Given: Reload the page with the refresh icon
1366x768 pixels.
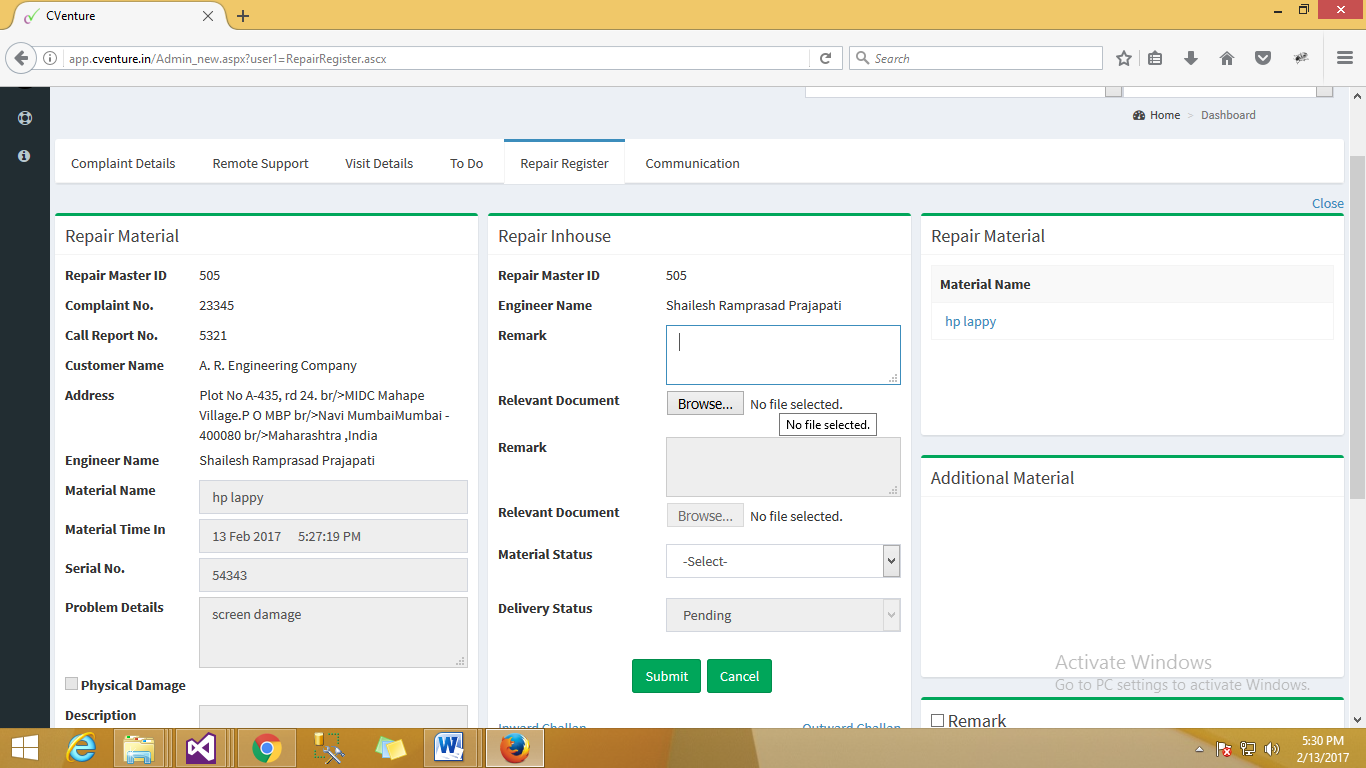Looking at the screenshot, I should (825, 58).
